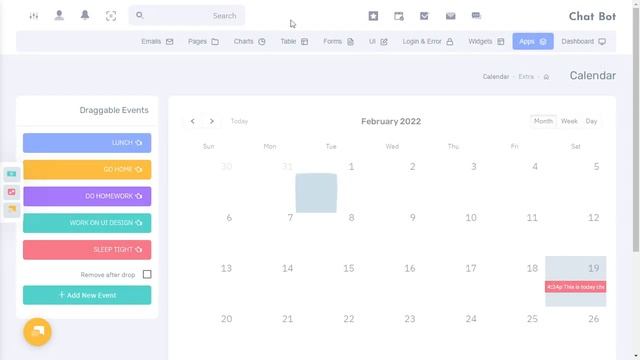Open the Emails menu
This screenshot has width=640, height=360.
pos(157,42)
